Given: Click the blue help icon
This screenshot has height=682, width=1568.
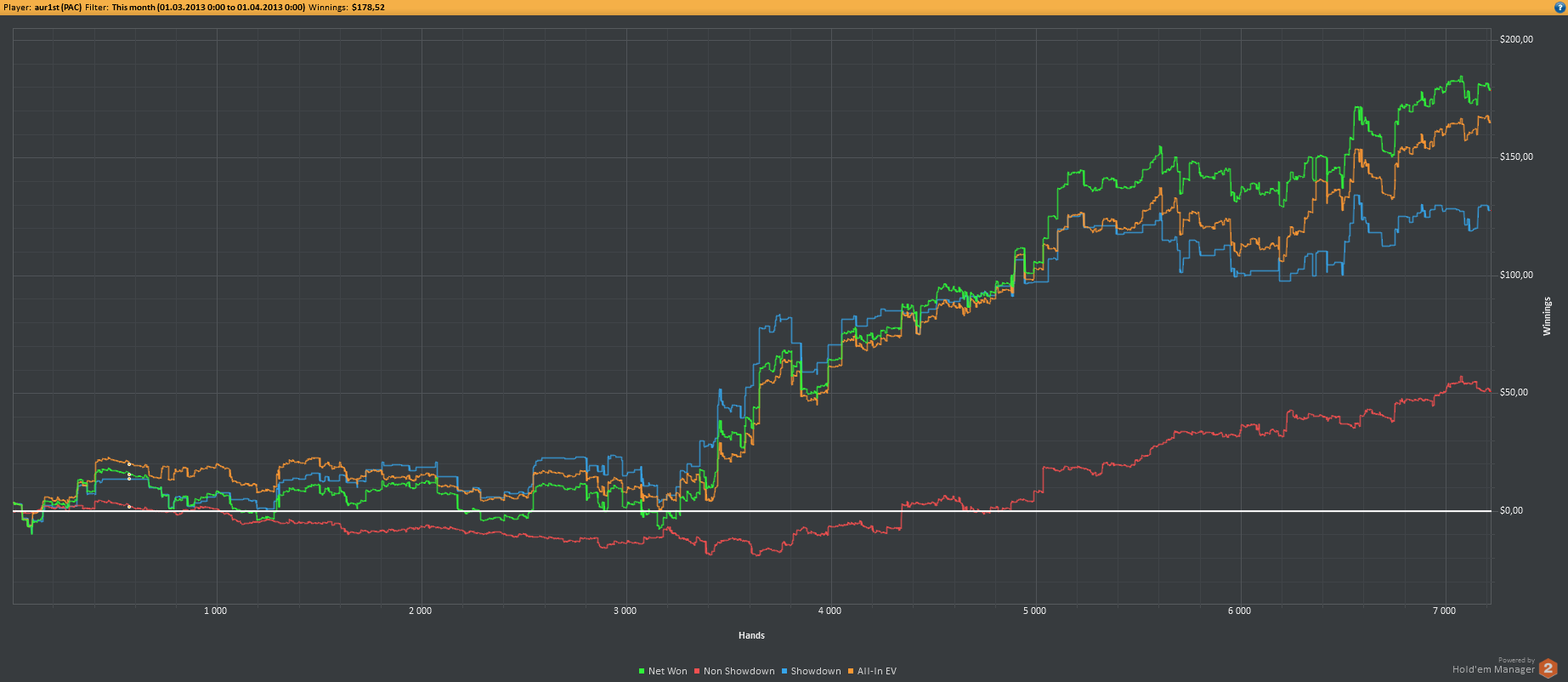Looking at the screenshot, I should click(1560, 7).
